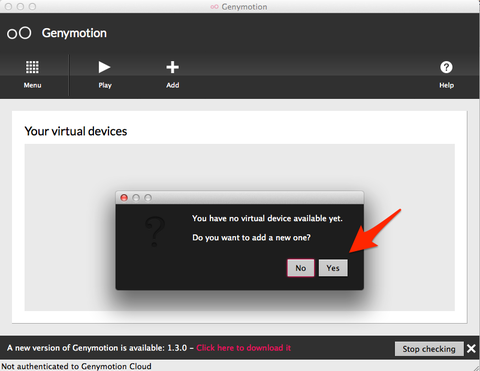Click 'You have no virtual device available yet.' text
This screenshot has width=480, height=371.
267,218
